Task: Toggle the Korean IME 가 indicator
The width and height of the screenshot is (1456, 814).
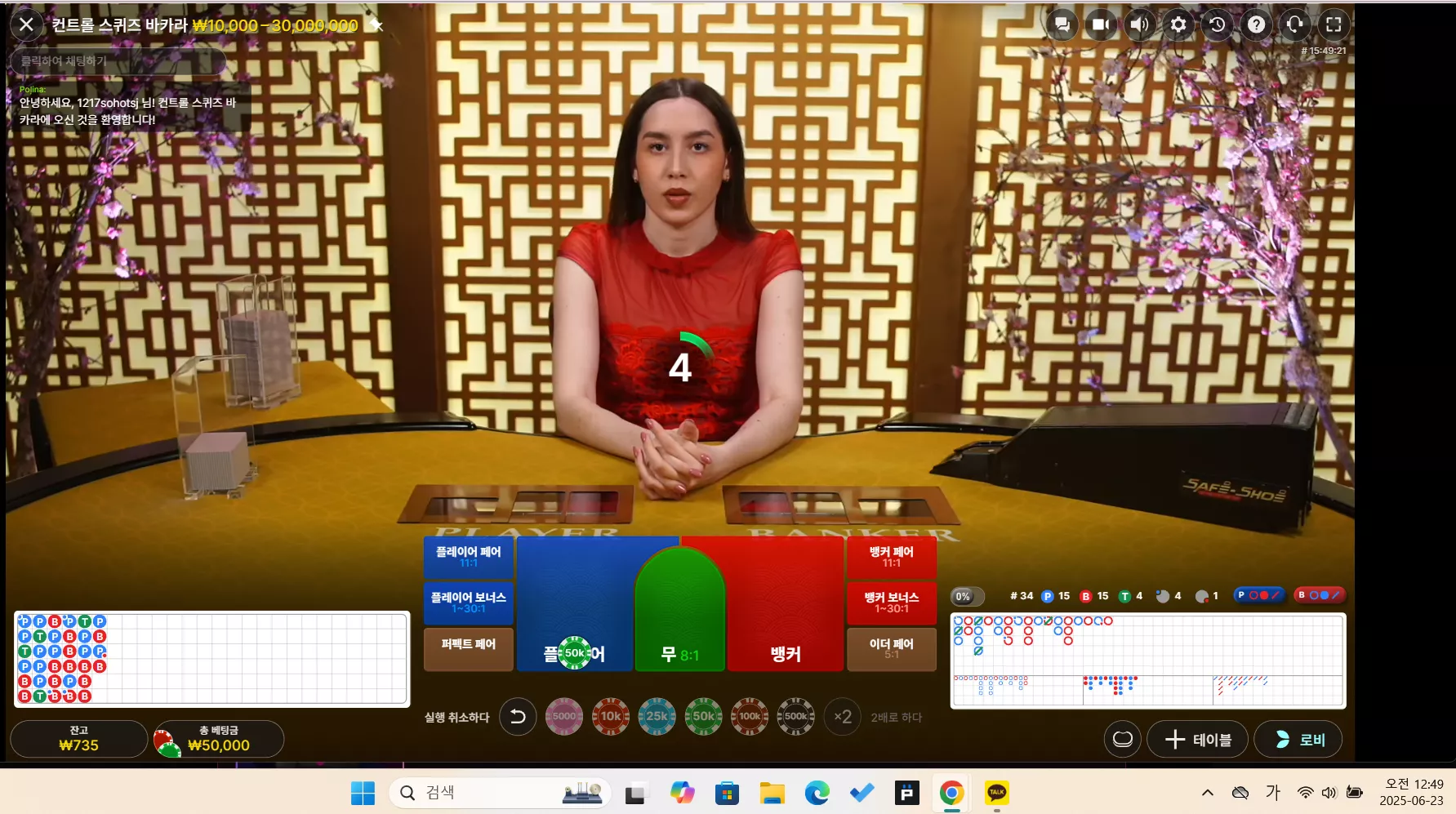Action: tap(1272, 793)
